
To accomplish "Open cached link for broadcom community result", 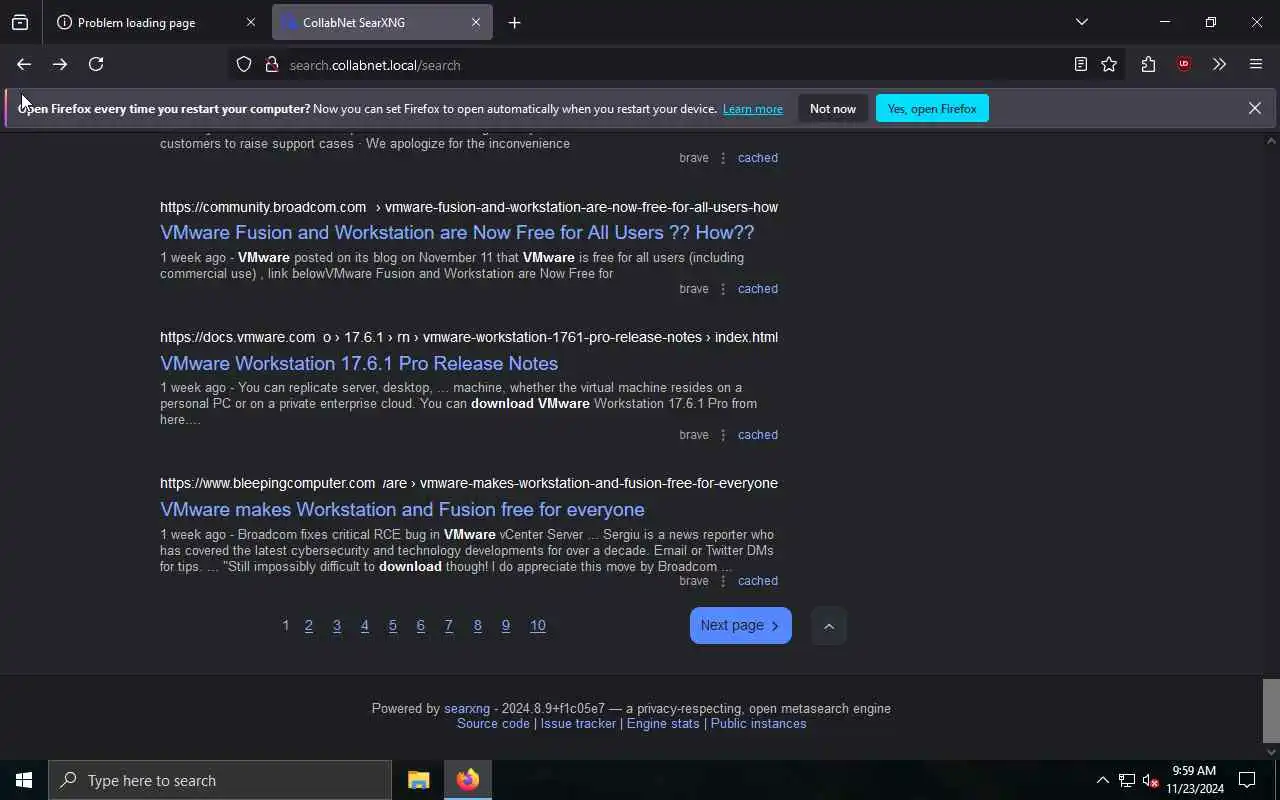I will (757, 289).
